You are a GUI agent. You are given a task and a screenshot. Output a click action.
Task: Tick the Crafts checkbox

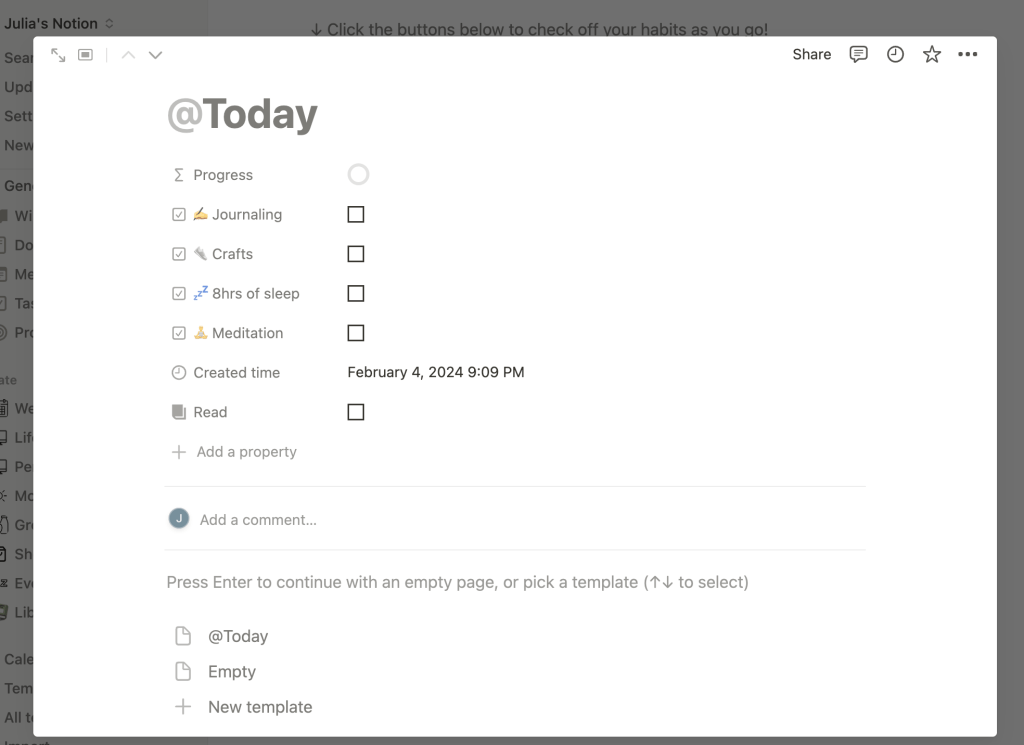[x=356, y=254]
